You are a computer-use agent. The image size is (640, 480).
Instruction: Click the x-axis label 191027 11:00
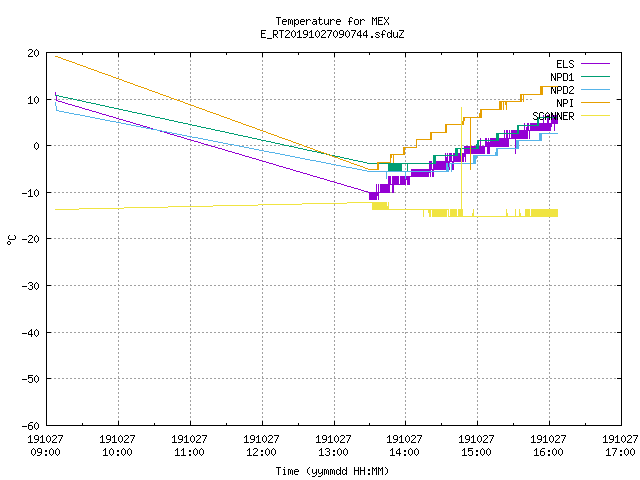click(189, 446)
